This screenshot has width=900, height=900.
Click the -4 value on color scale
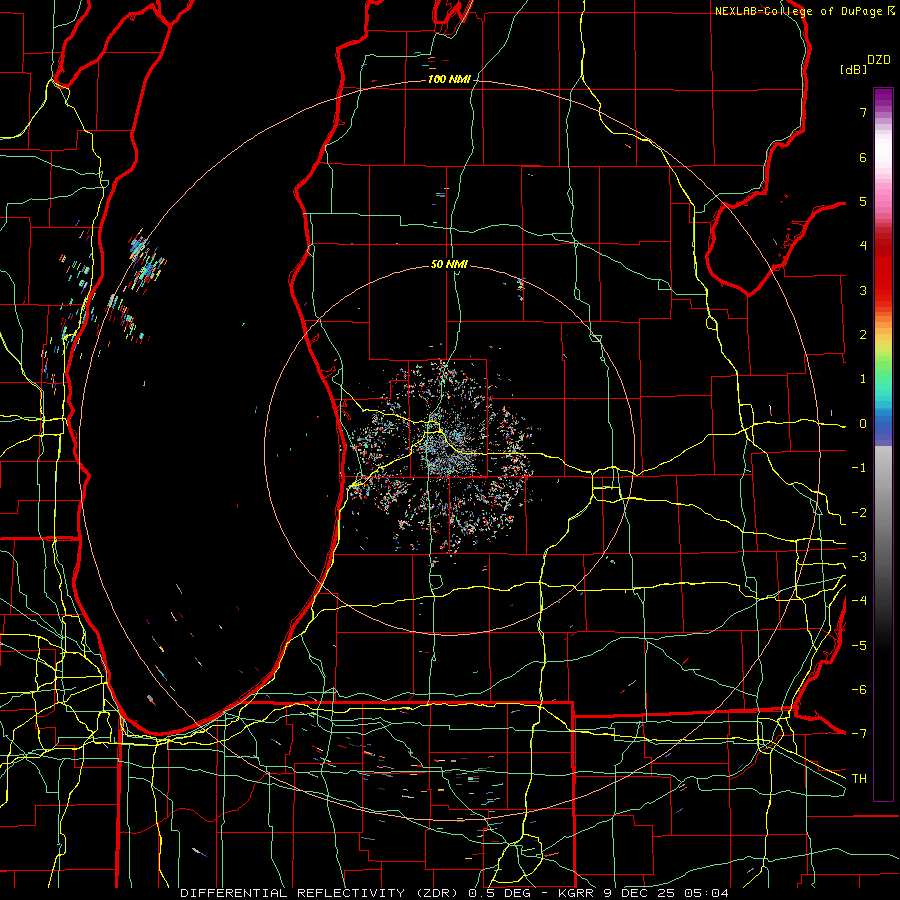point(859,601)
